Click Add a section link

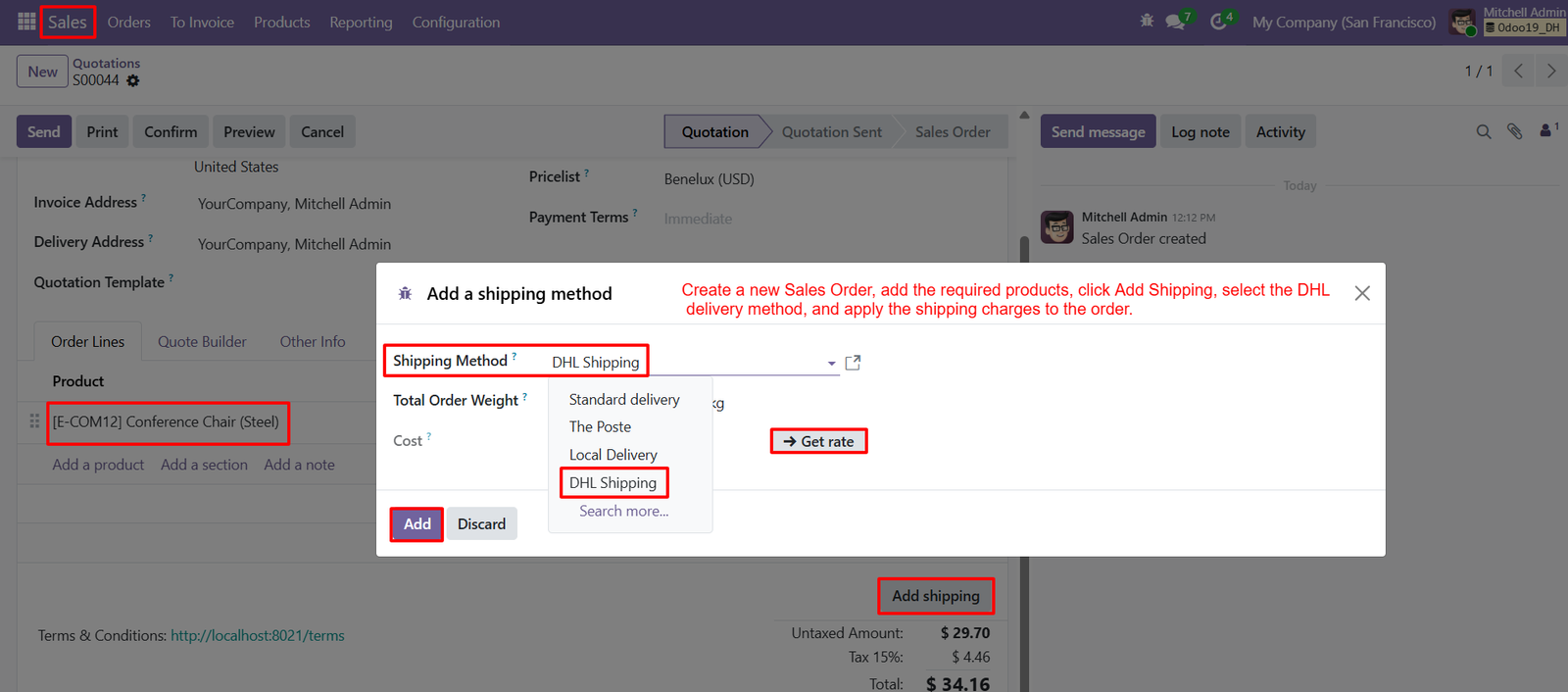click(204, 465)
